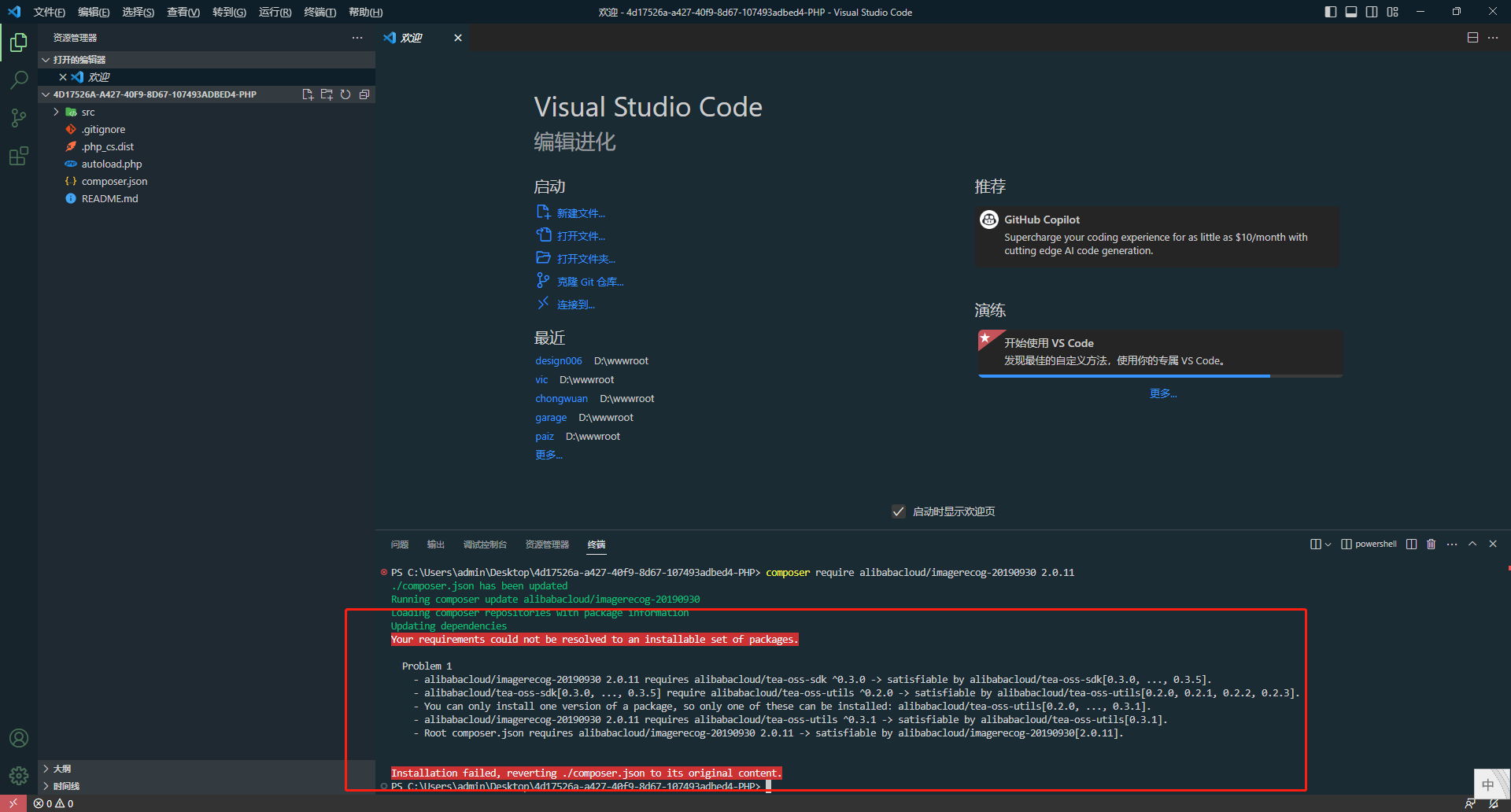
Task: Close 欢迎 in the open editors list
Action: pyautogui.click(x=63, y=77)
